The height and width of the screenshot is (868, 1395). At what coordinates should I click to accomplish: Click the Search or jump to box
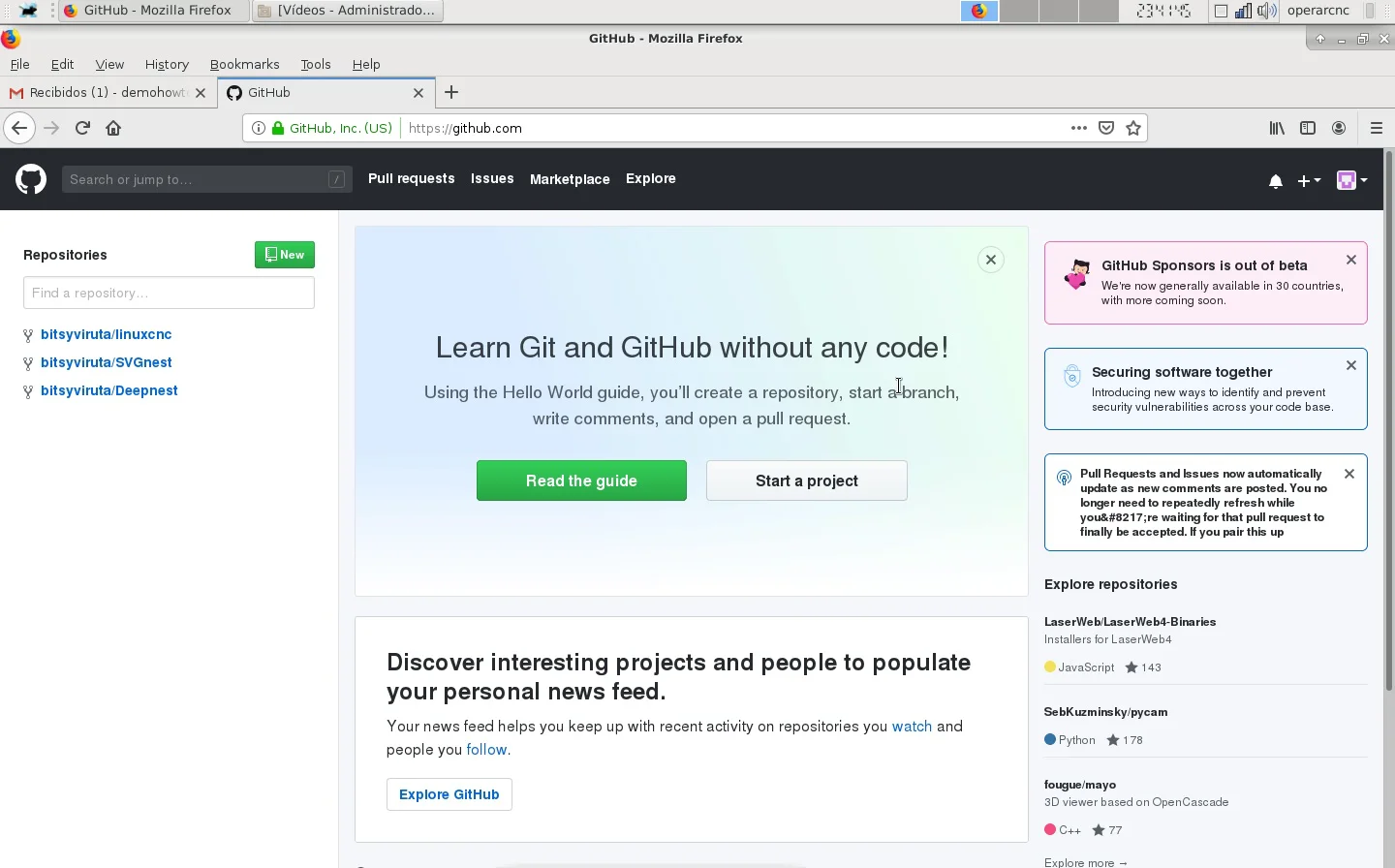click(207, 179)
